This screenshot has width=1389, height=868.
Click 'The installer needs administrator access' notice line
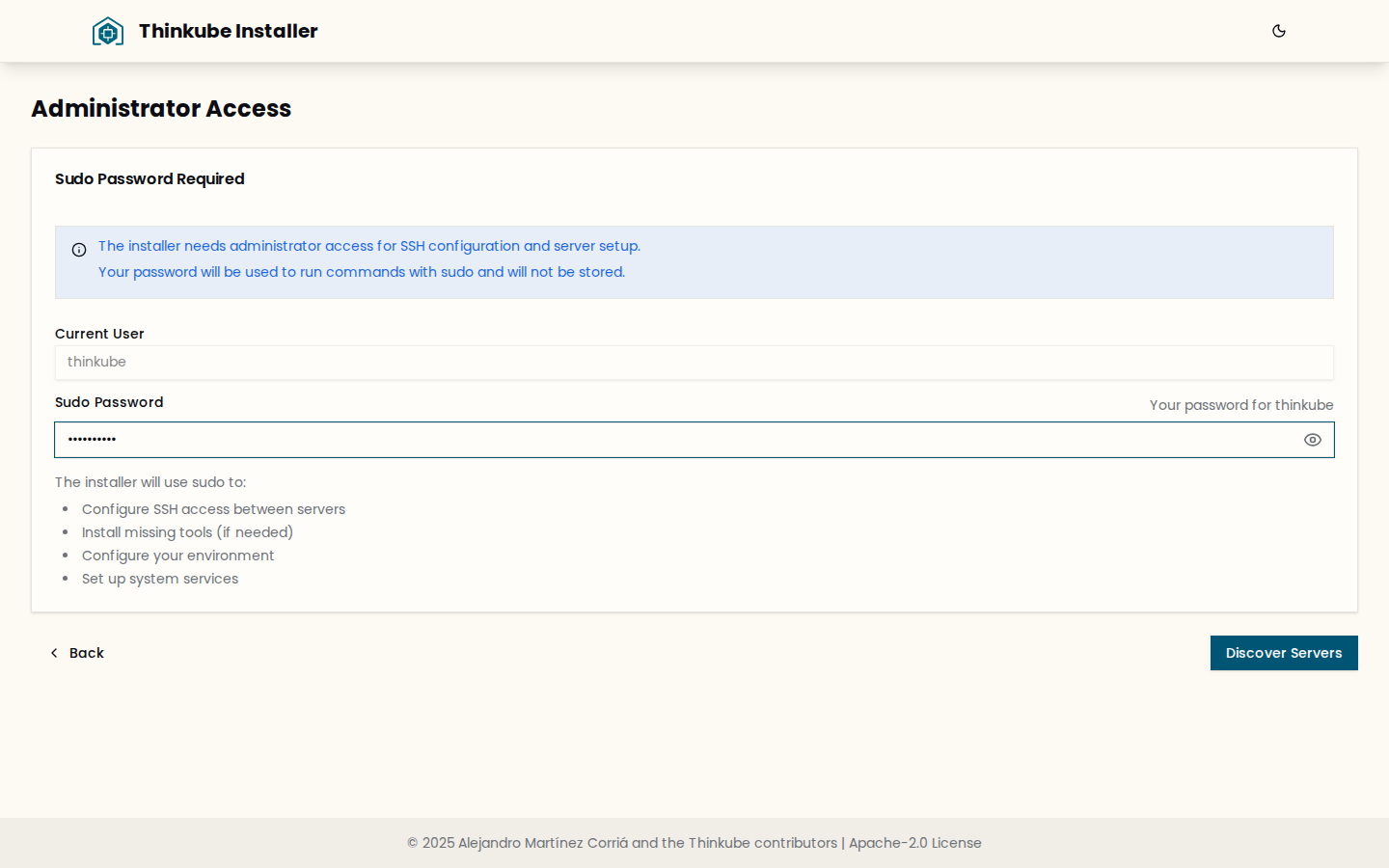369,246
